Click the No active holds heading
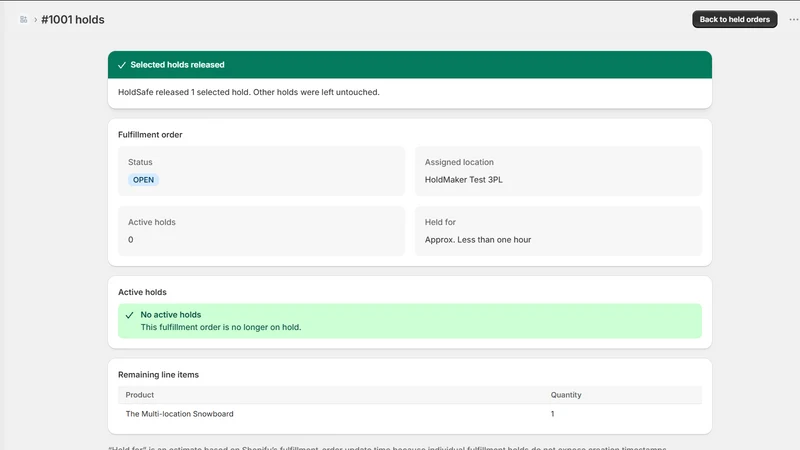Image resolution: width=800 pixels, height=450 pixels. [x=170, y=315]
